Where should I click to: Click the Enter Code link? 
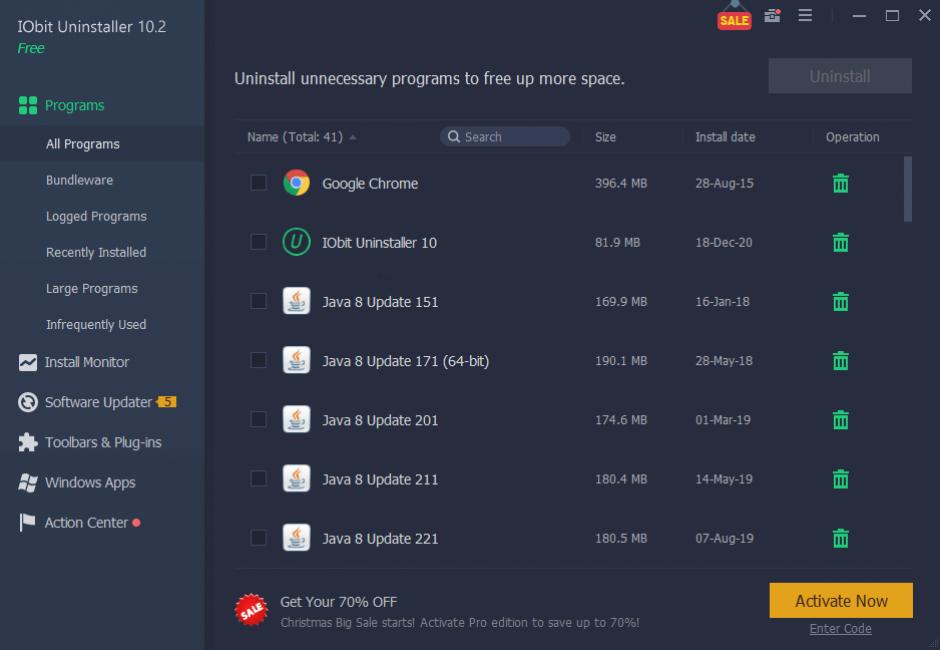840,628
